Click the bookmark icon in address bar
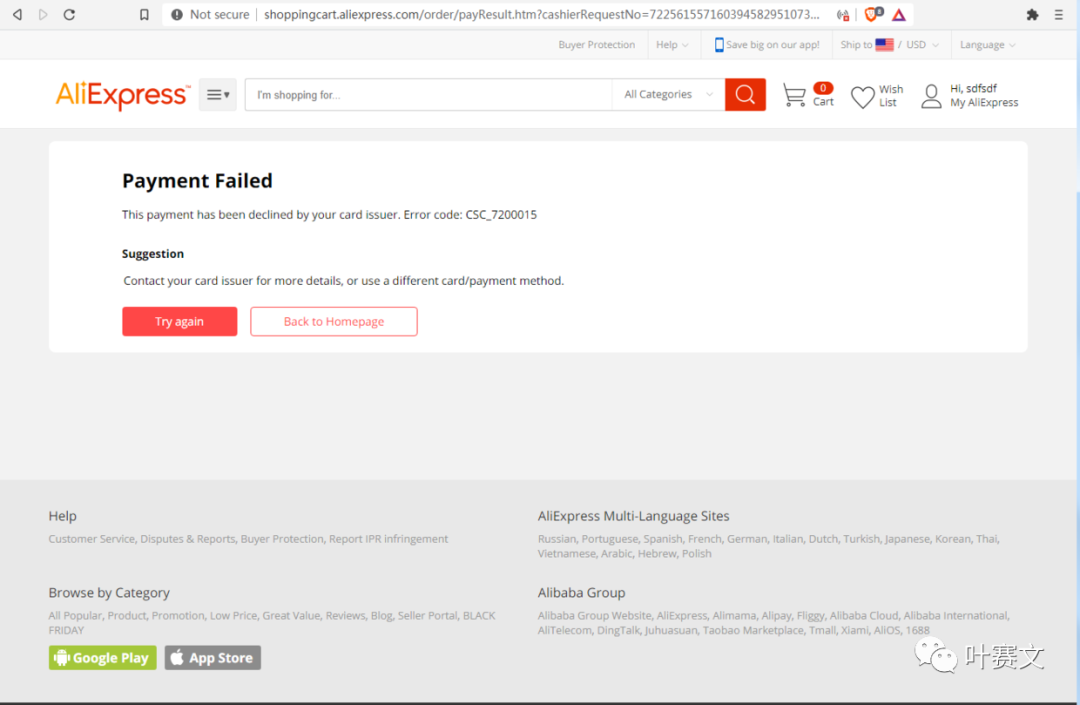Viewport: 1080px width, 705px height. pyautogui.click(x=144, y=15)
